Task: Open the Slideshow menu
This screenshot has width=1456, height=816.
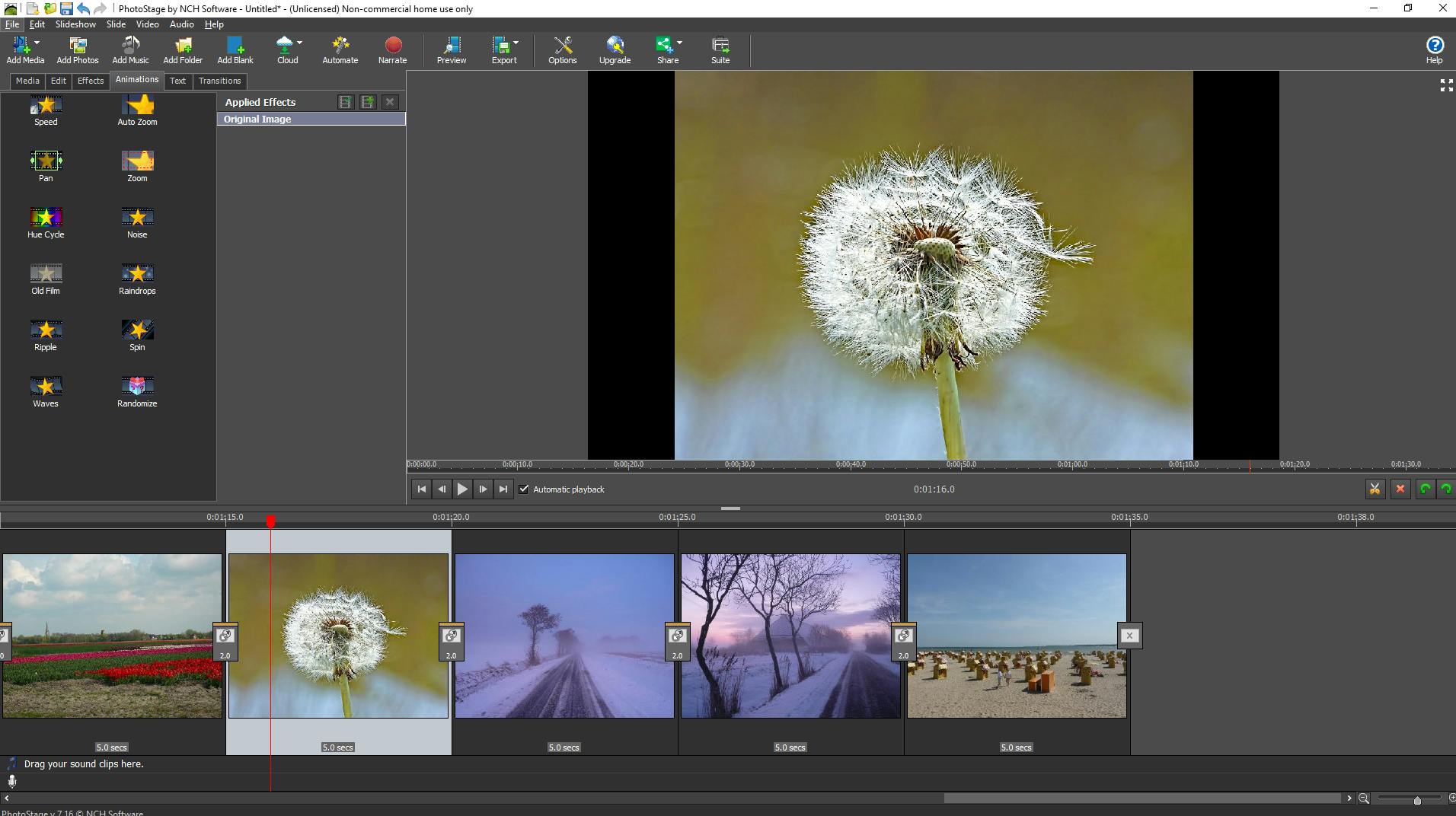Action: click(x=75, y=24)
